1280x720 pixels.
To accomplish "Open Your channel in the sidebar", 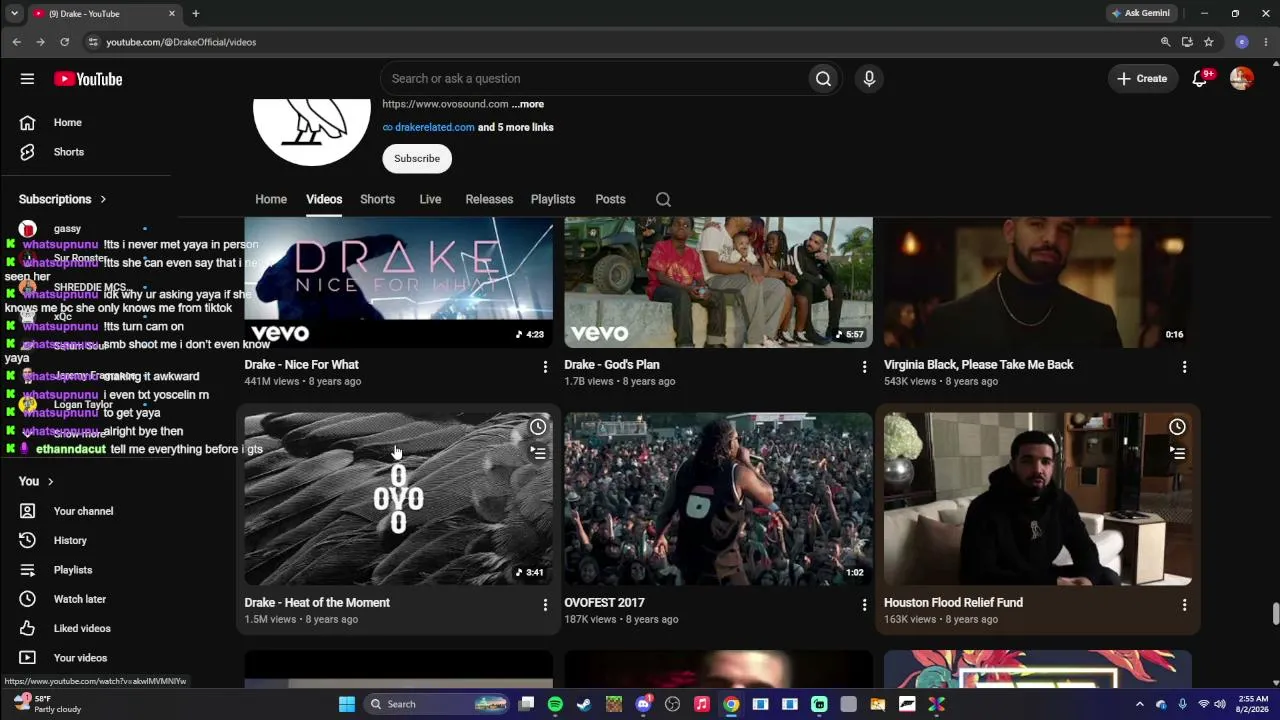I will (x=85, y=511).
